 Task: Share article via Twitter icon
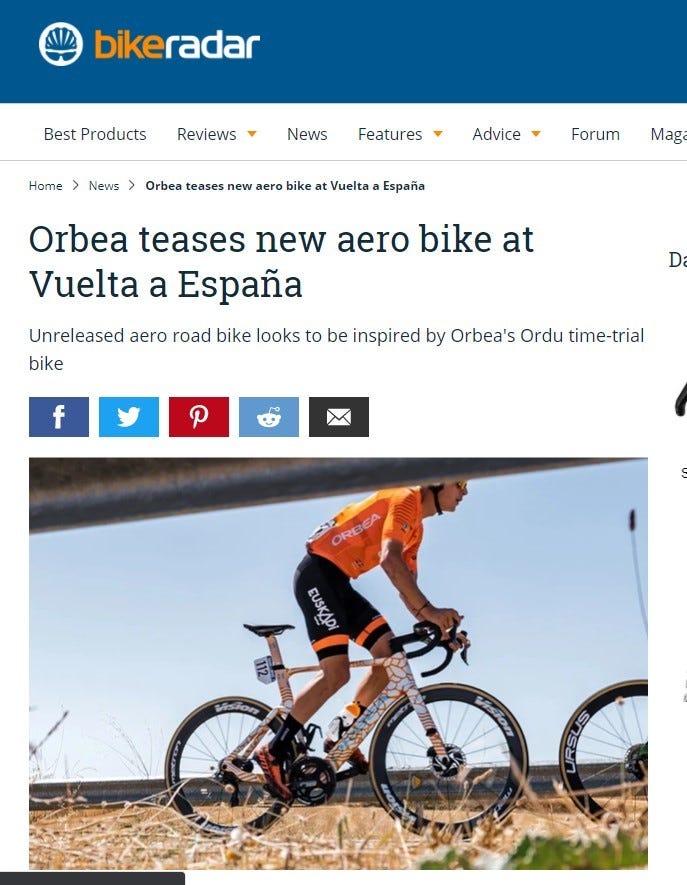(129, 417)
